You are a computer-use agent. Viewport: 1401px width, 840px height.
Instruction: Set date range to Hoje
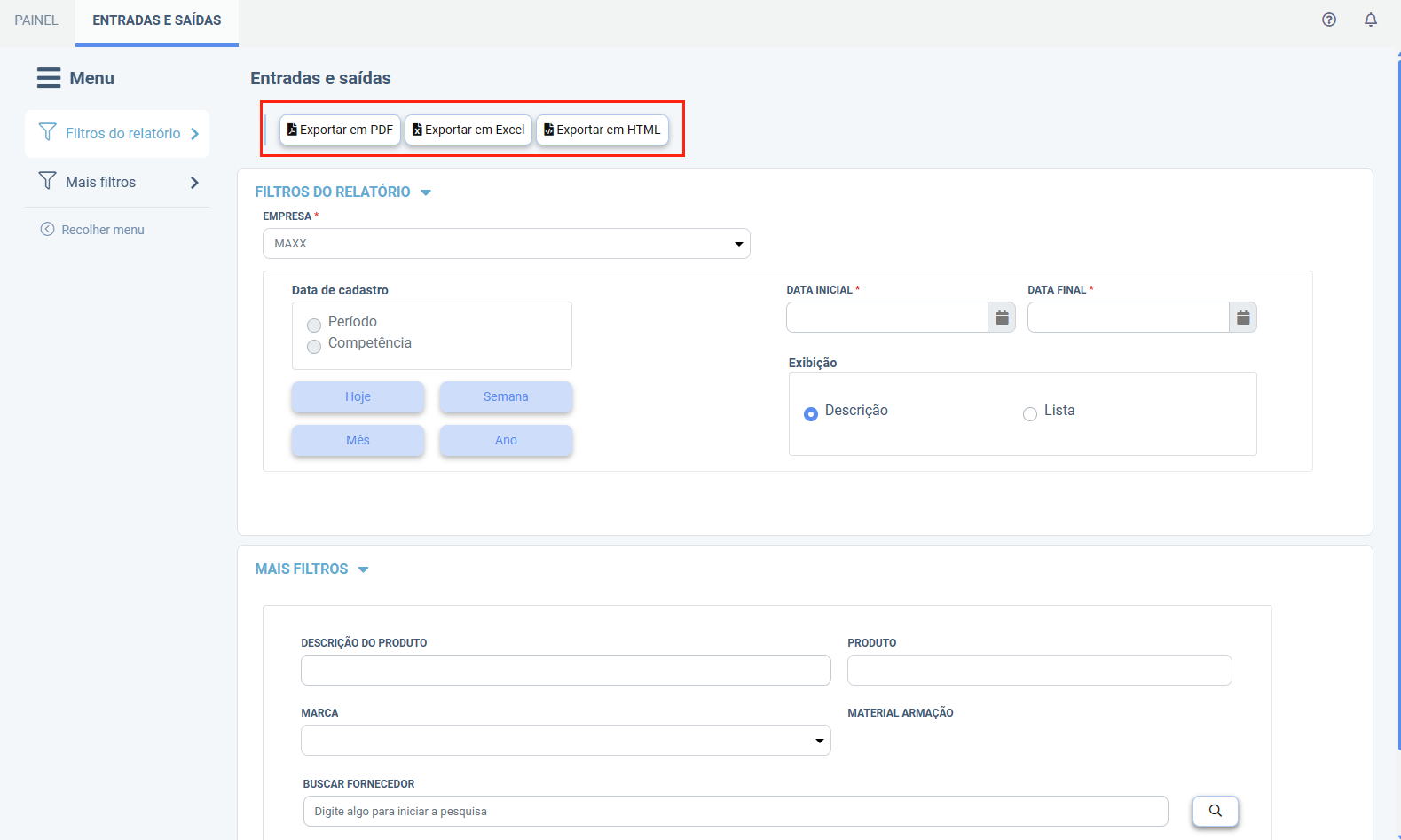[358, 396]
